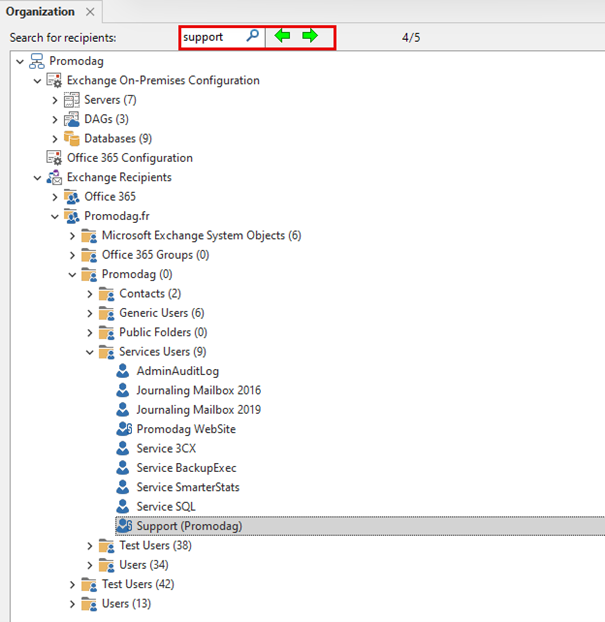Select Journaling Mailbox 2019 entry
Image resolution: width=605 pixels, height=622 pixels.
pyautogui.click(x=198, y=410)
